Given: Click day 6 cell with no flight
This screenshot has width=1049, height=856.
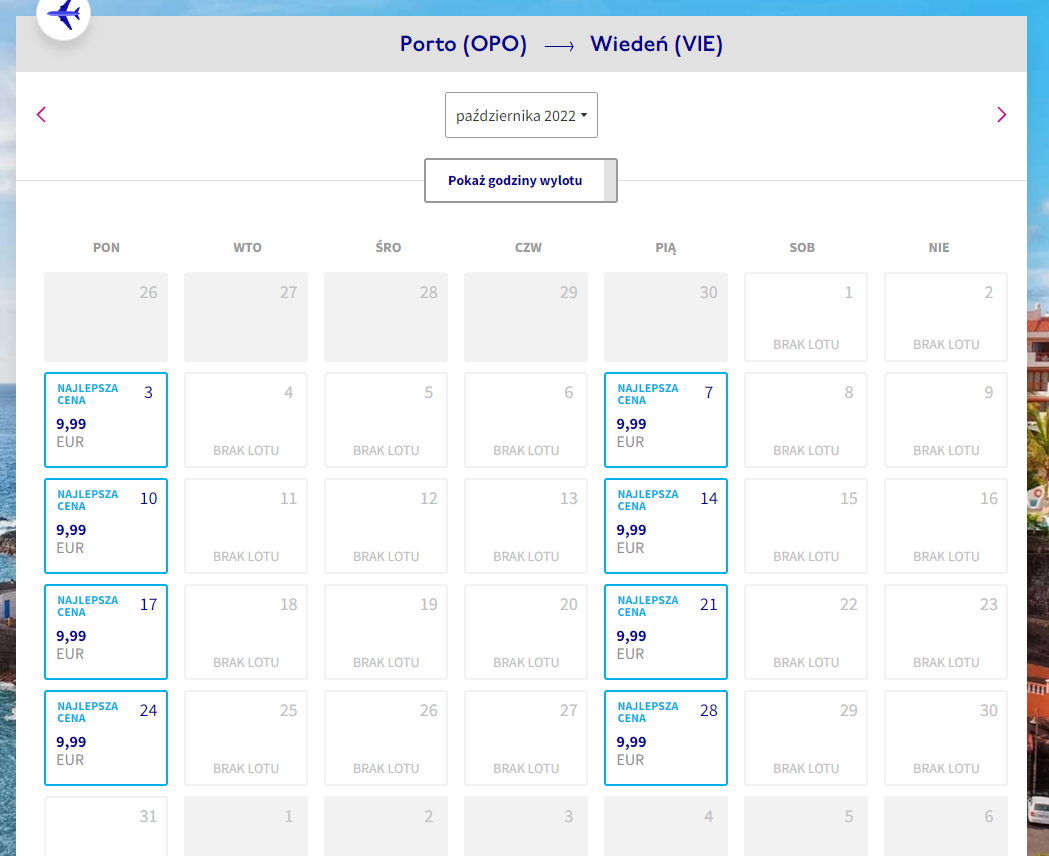Looking at the screenshot, I should pyautogui.click(x=526, y=419).
